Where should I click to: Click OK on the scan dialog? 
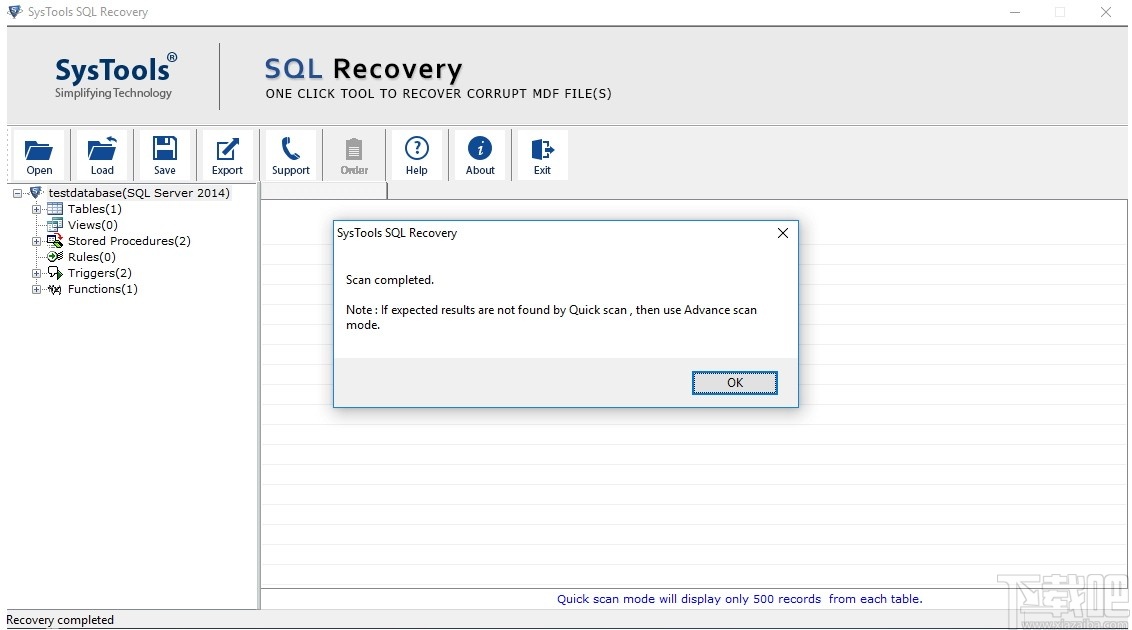(735, 383)
